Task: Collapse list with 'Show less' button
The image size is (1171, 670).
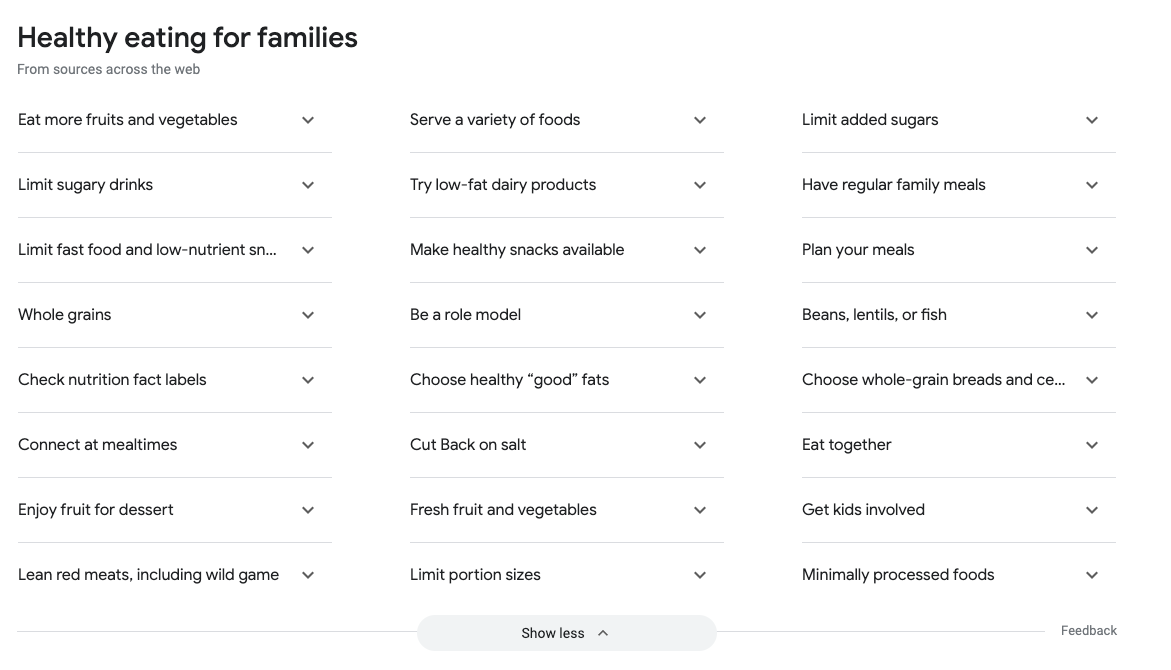Action: pos(566,633)
